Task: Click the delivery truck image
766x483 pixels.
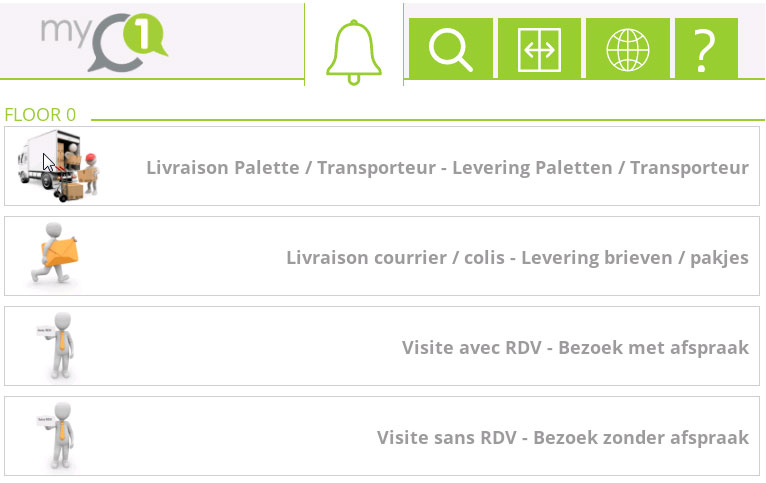Action: coord(58,166)
